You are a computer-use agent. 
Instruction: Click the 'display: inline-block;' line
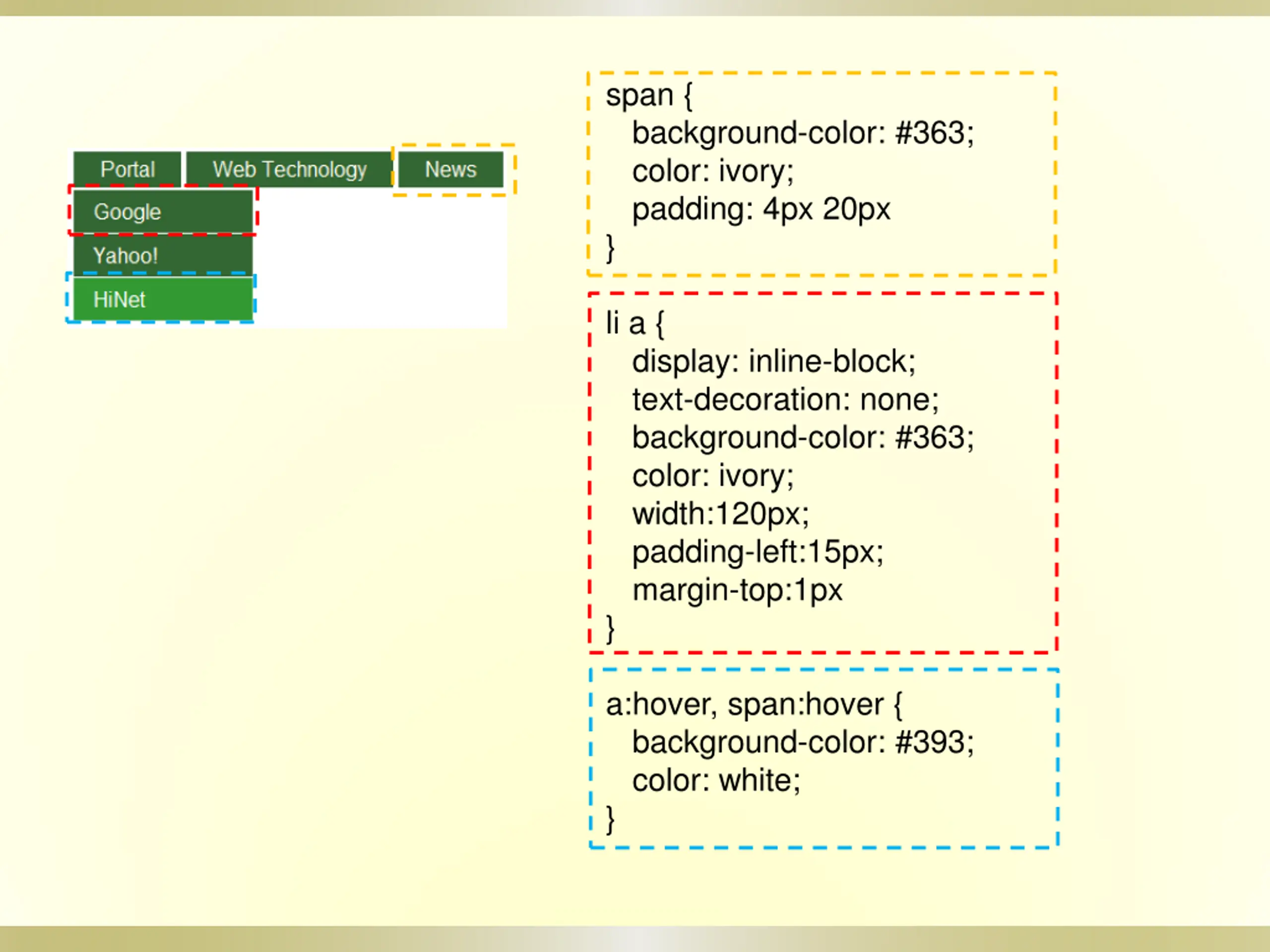tap(773, 362)
